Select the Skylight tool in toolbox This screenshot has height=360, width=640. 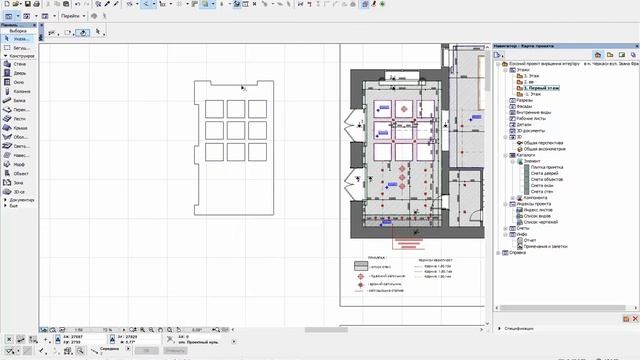(16, 146)
